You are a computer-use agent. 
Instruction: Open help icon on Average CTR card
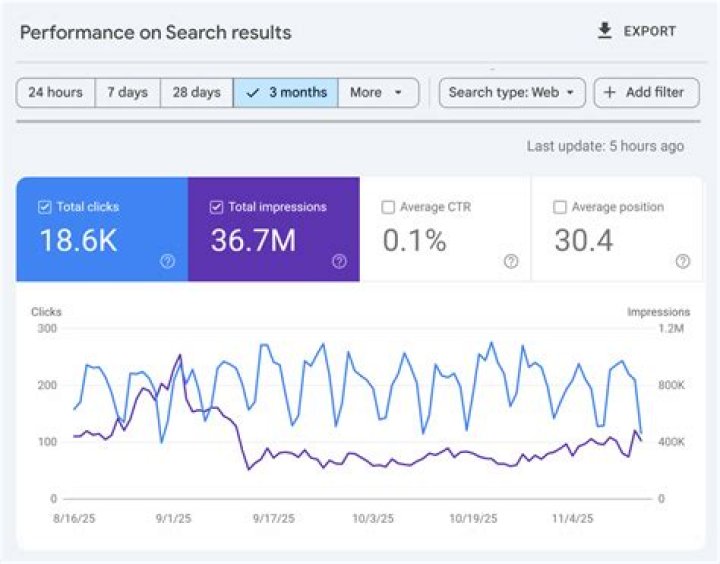tap(511, 261)
